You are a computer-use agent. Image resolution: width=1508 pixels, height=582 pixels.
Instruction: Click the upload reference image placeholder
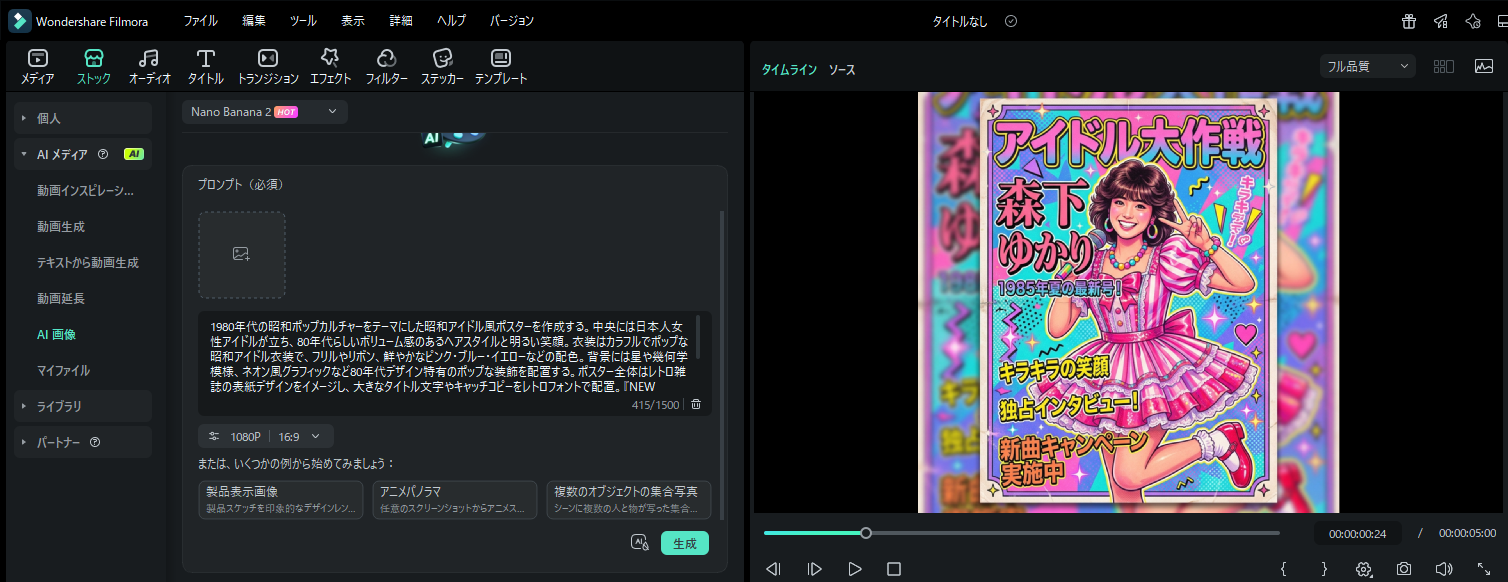[x=242, y=254]
